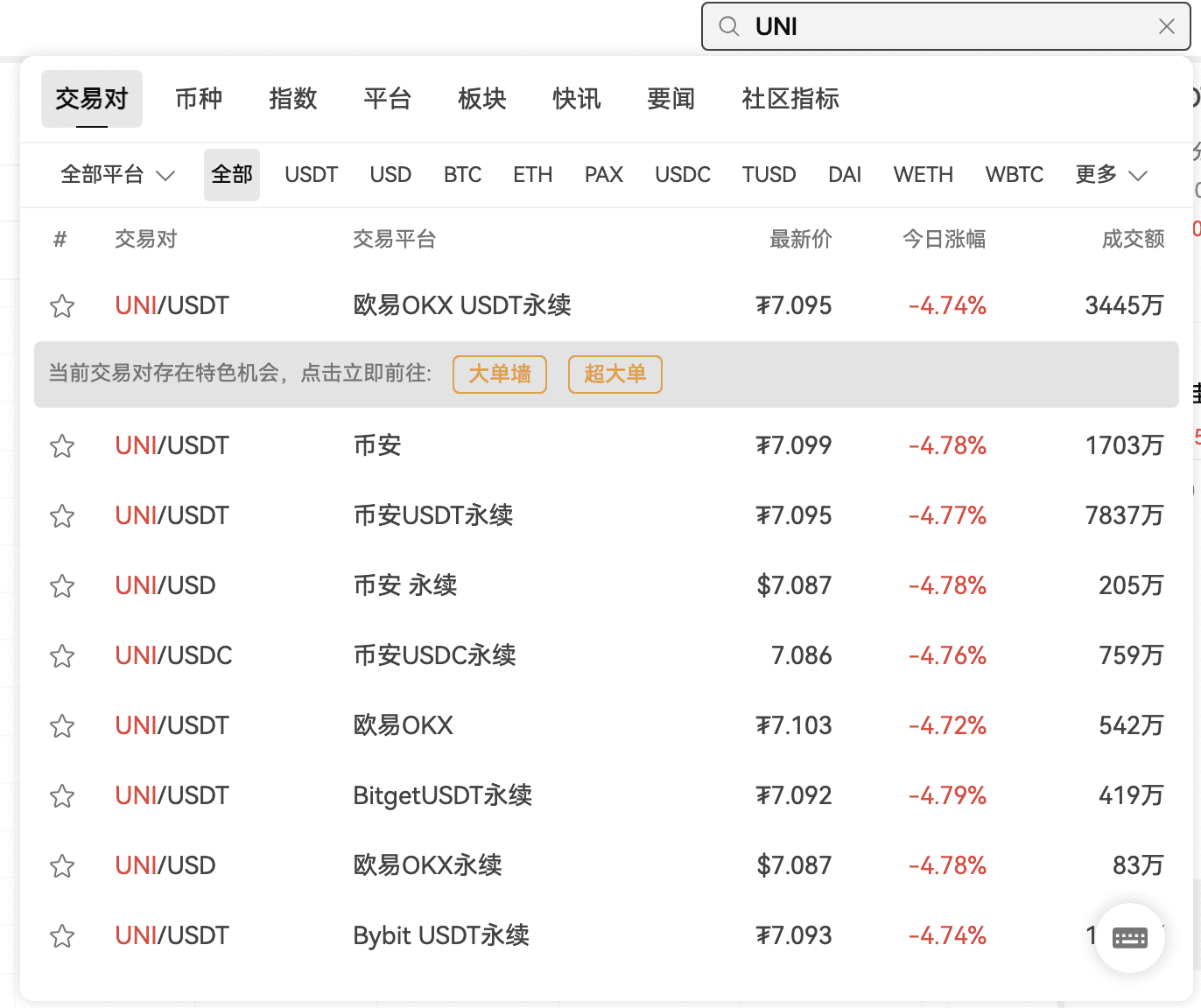This screenshot has width=1201, height=1008.
Task: Toggle favorite star for 币安USDT永续 row
Action: [62, 516]
